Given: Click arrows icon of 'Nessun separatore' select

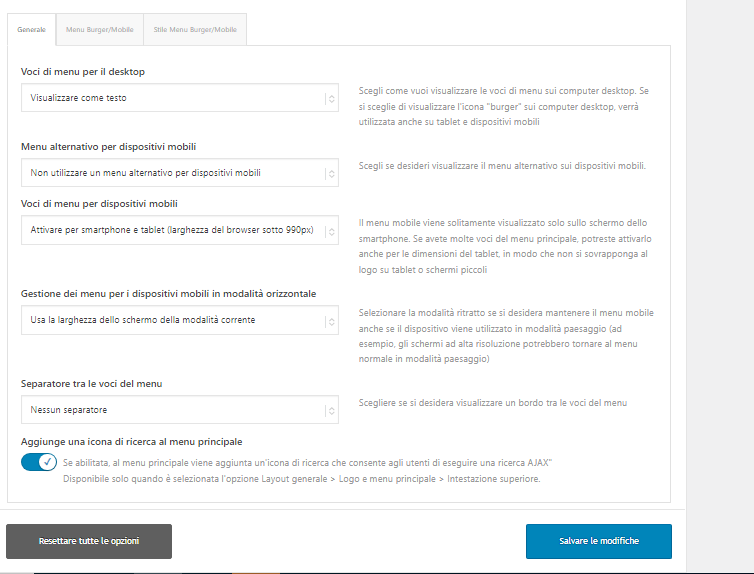Looking at the screenshot, I should tap(331, 411).
